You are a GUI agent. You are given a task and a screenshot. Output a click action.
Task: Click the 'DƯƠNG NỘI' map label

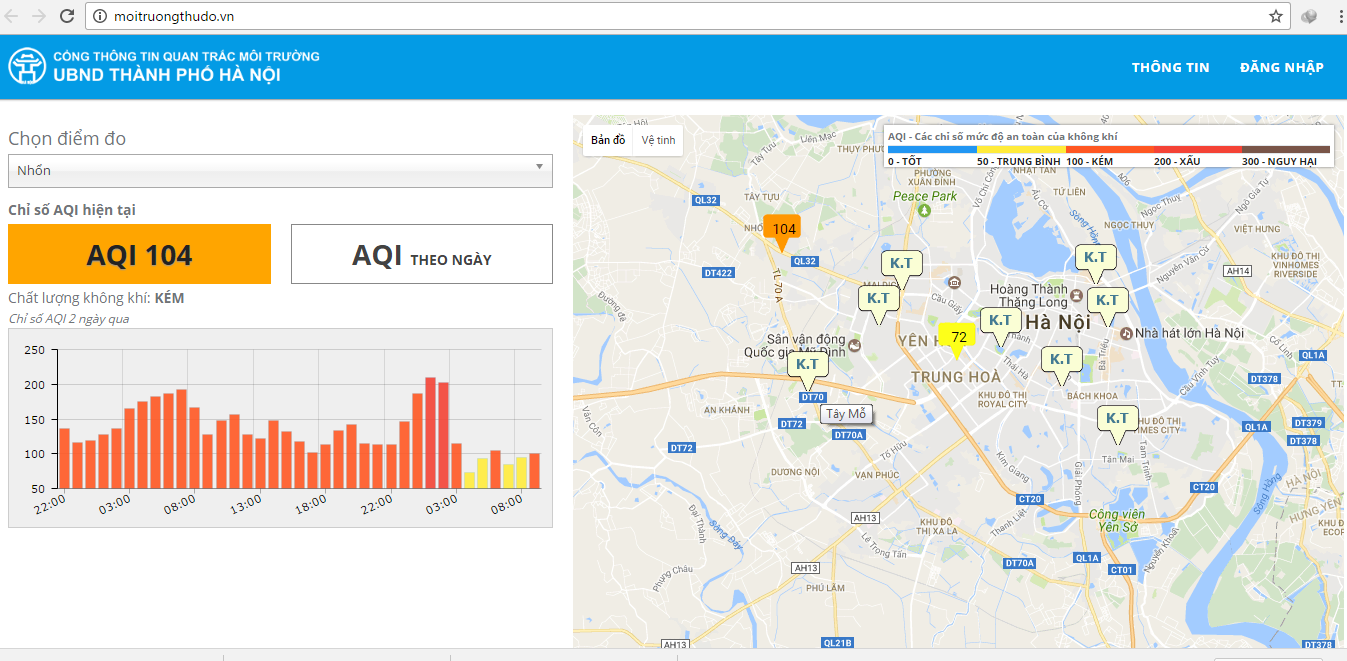pos(795,471)
